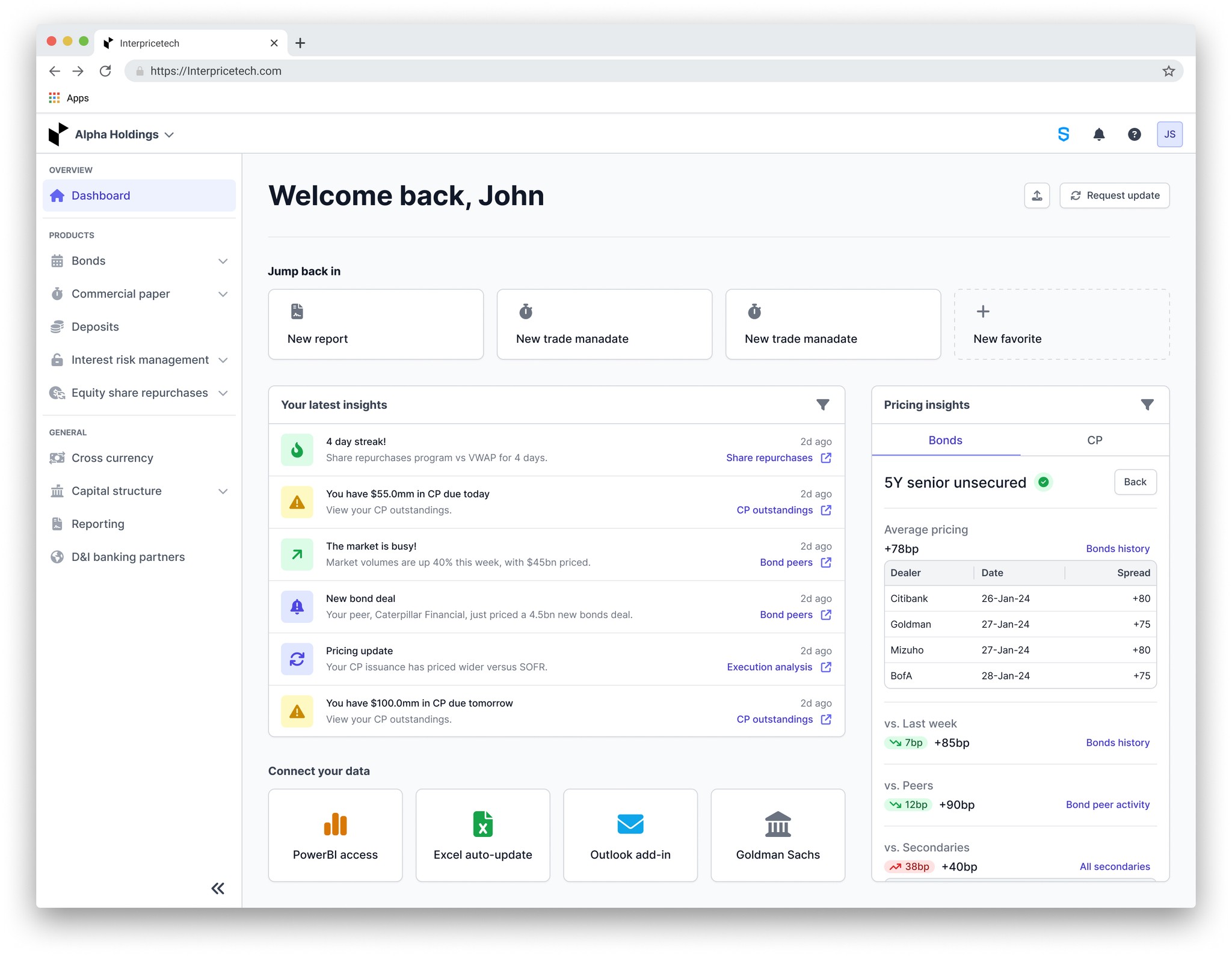Switch to the CP pricing tab
The height and width of the screenshot is (956, 1232).
(x=1094, y=440)
